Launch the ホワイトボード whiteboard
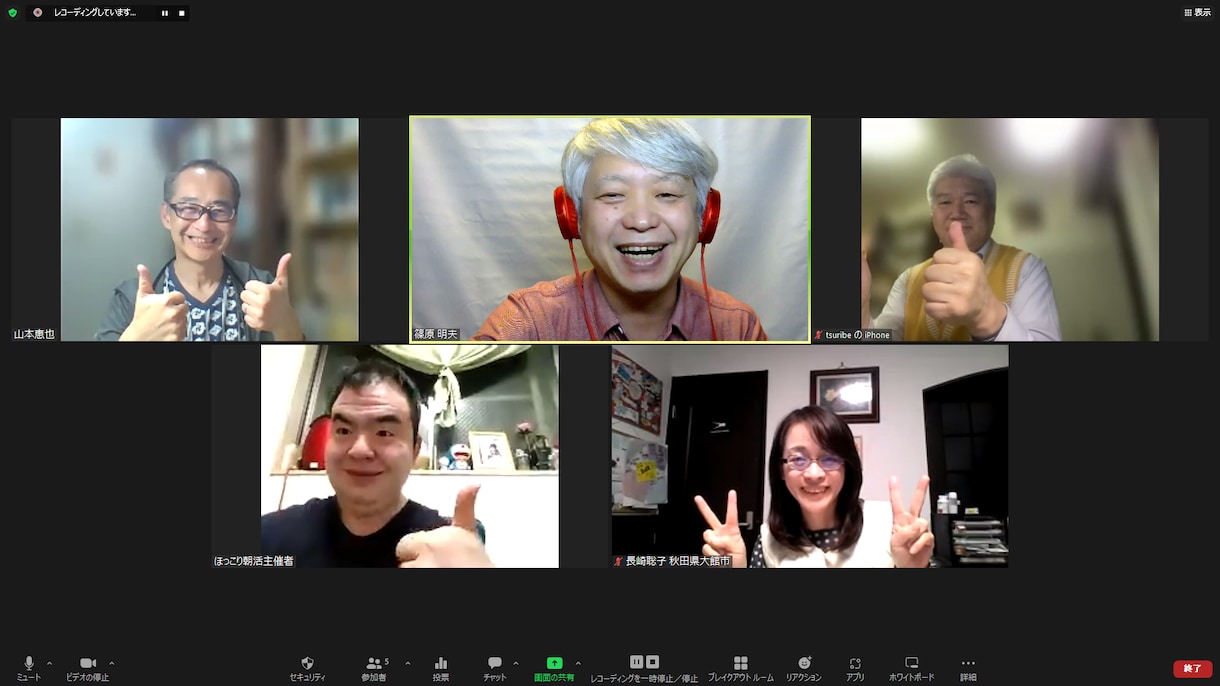 (x=912, y=668)
